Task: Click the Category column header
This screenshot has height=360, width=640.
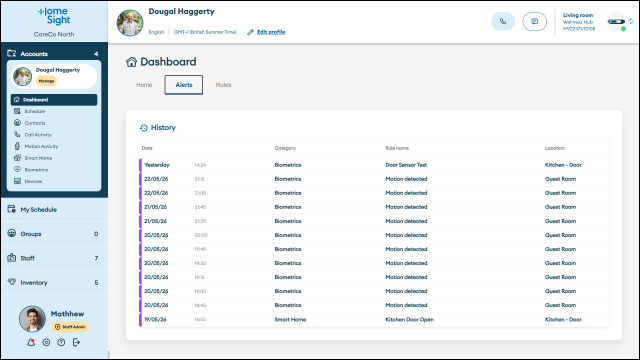Action: click(285, 148)
